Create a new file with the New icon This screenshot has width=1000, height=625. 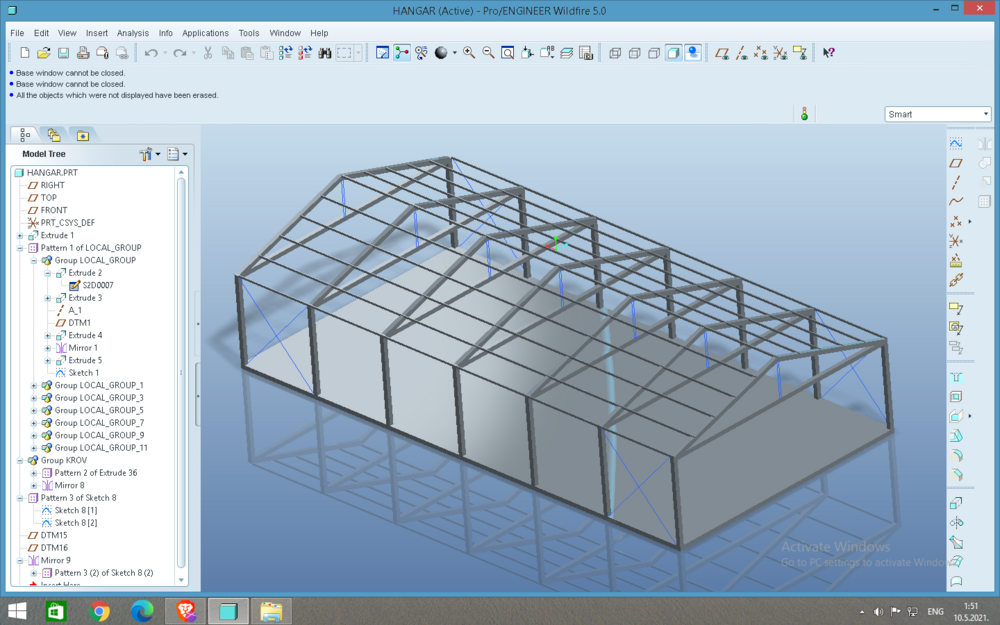25,53
